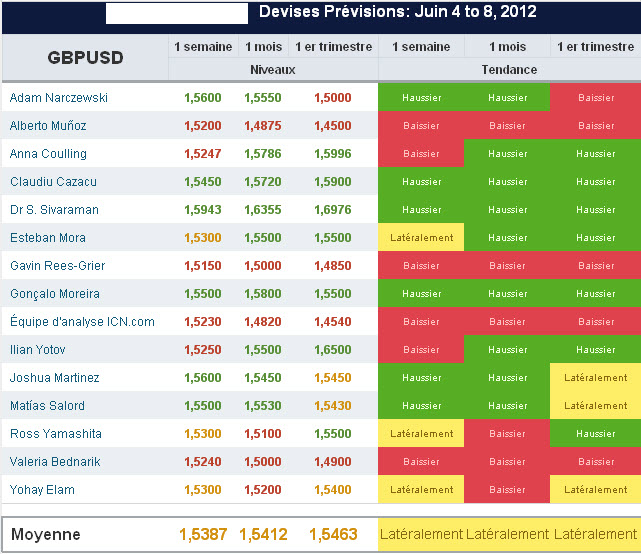This screenshot has height=554, width=641.
Task: Open Adam Narczewski analyst link
Action: (58, 98)
